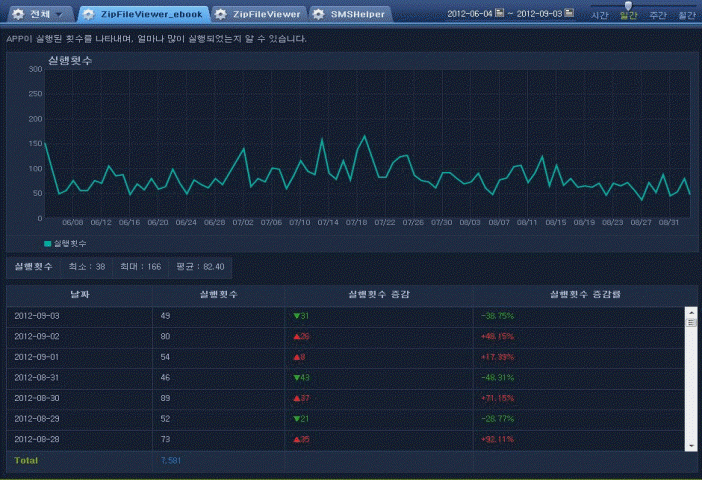The image size is (702, 480).
Task: Click the 최소 : 38 statistic
Action: click(x=87, y=267)
